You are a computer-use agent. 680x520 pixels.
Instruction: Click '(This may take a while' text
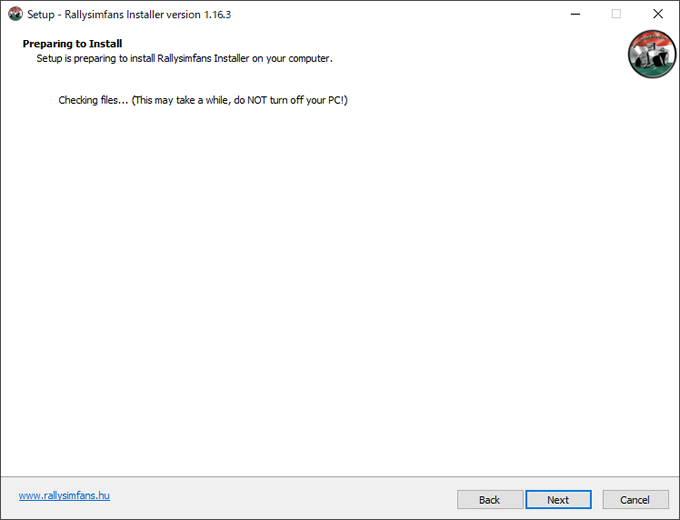pyautogui.click(x=180, y=100)
